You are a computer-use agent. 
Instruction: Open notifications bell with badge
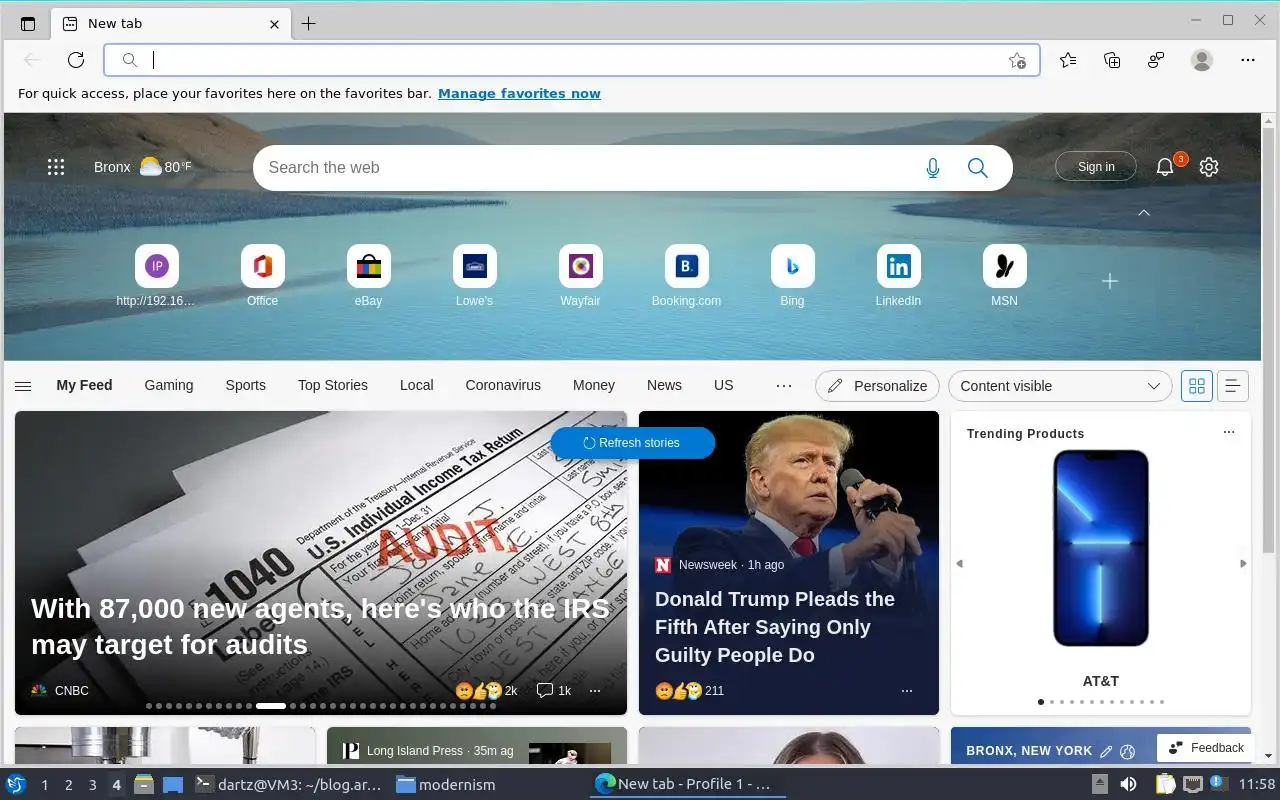(x=1166, y=166)
